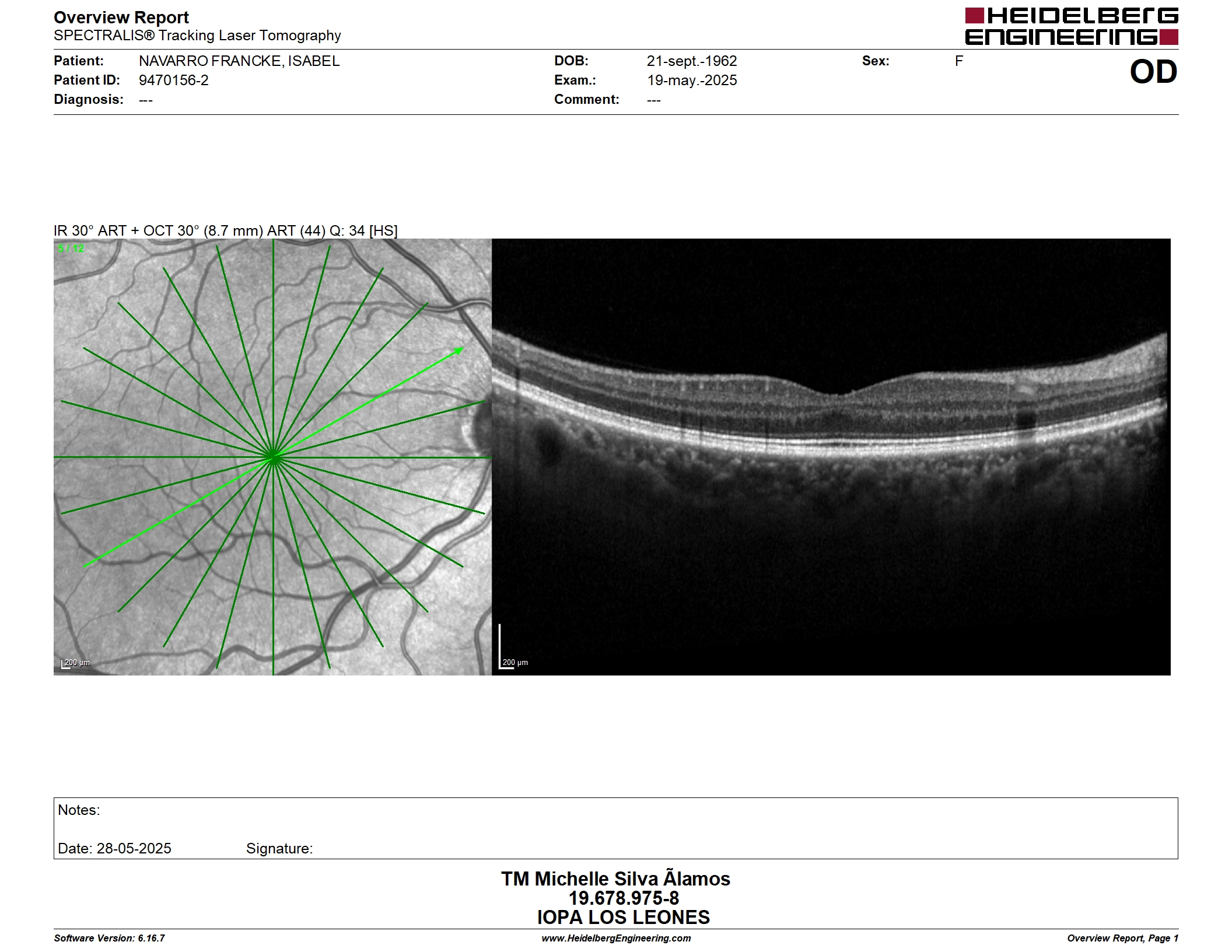Click the exam date "19-may.-2025"
This screenshot has height=952, width=1232.
tap(692, 80)
